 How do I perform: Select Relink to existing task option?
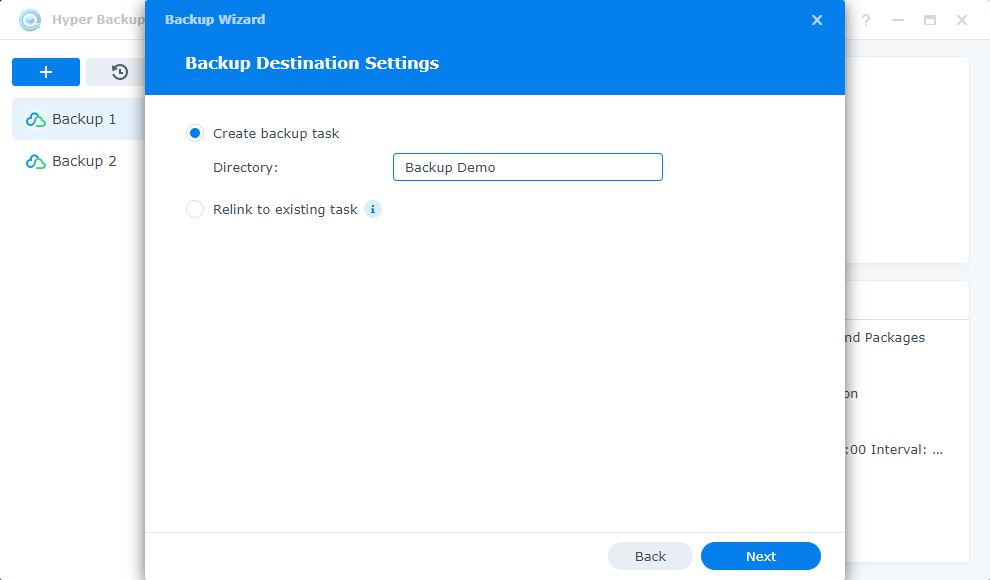coord(195,210)
